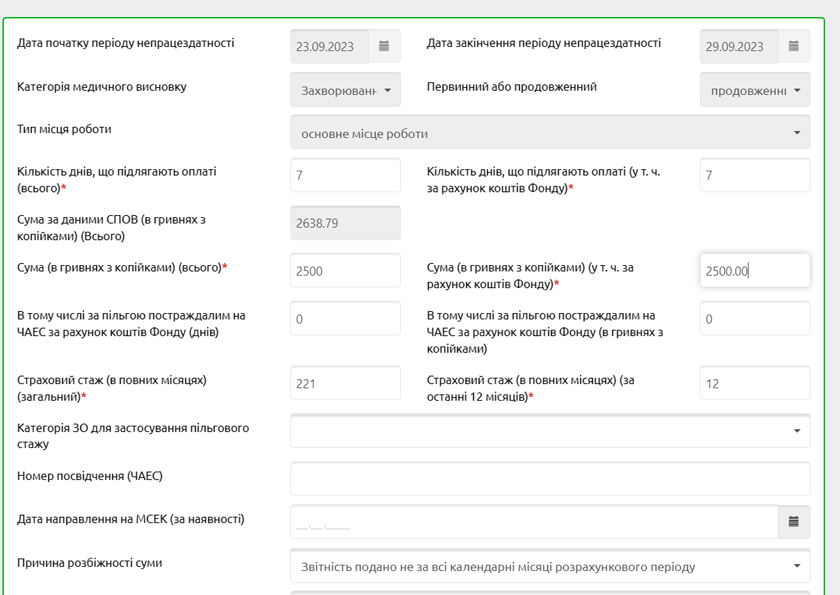Click the start date field showing 23.09.2023
840x595 pixels.
tap(330, 46)
